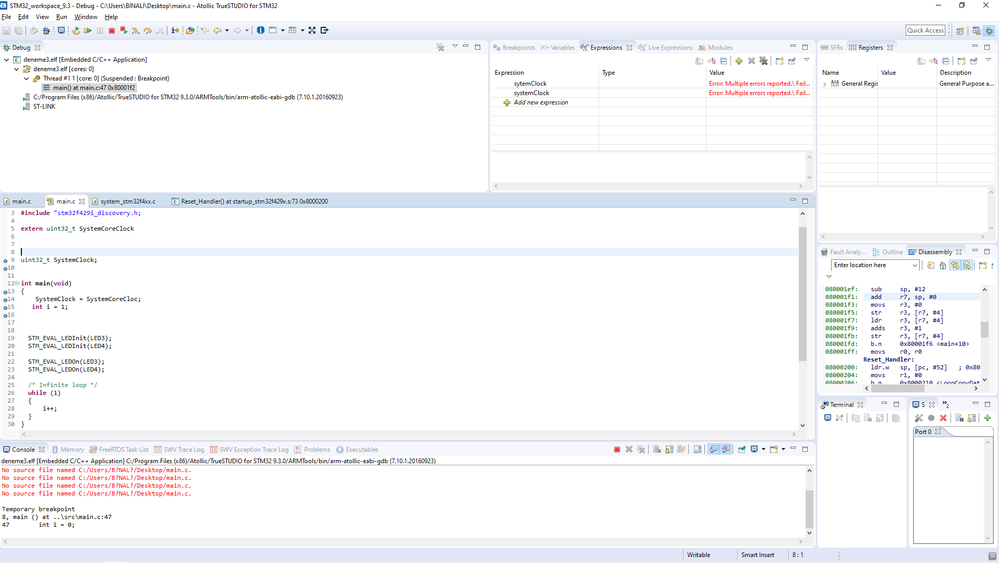Open the Back history dropdown arrow

tap(227, 30)
